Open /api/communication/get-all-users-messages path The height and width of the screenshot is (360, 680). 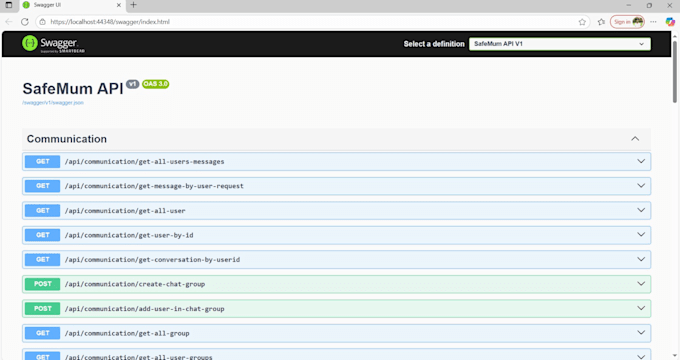[x=144, y=161]
